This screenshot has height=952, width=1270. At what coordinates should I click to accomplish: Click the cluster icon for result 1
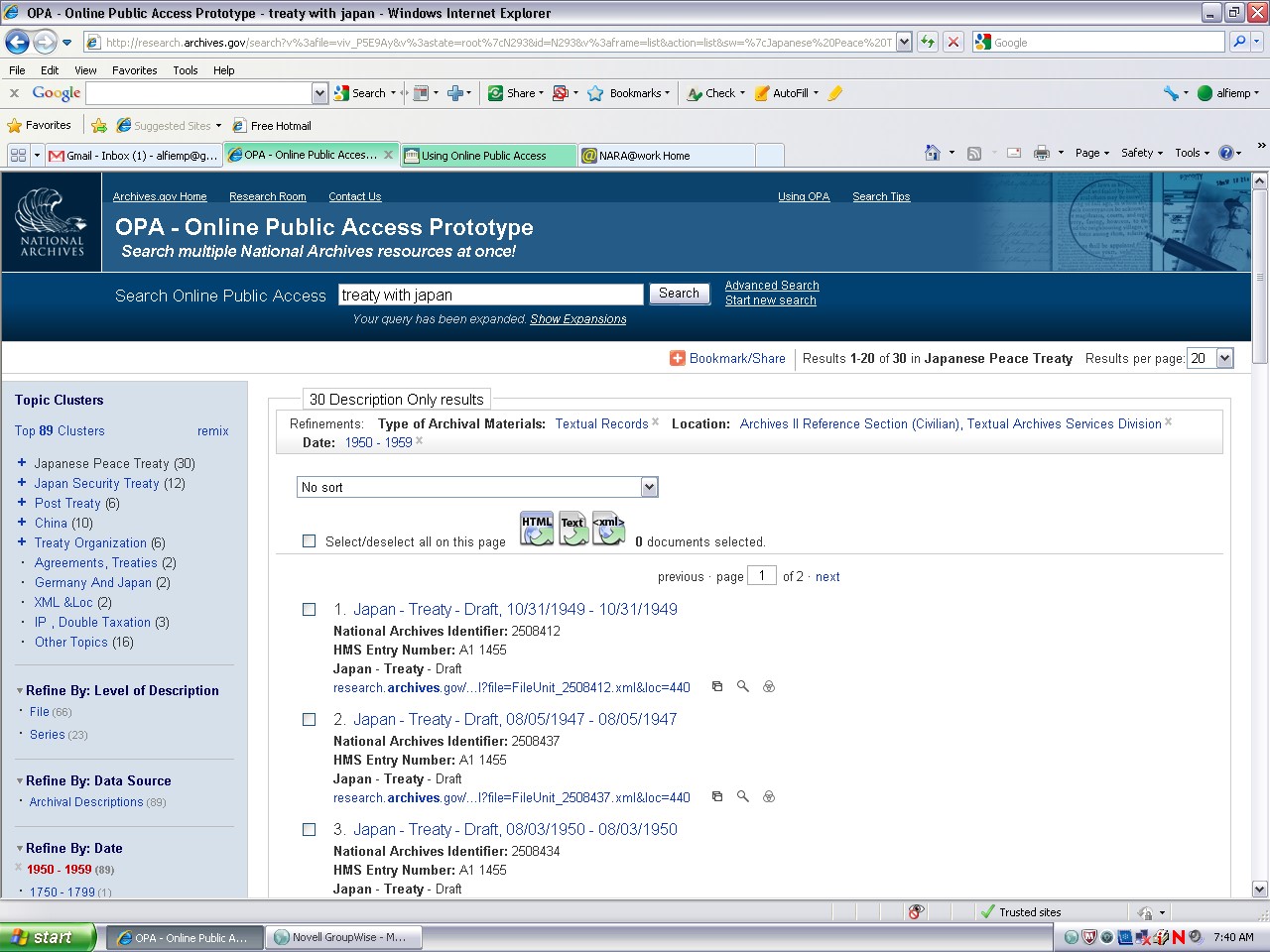tap(768, 686)
